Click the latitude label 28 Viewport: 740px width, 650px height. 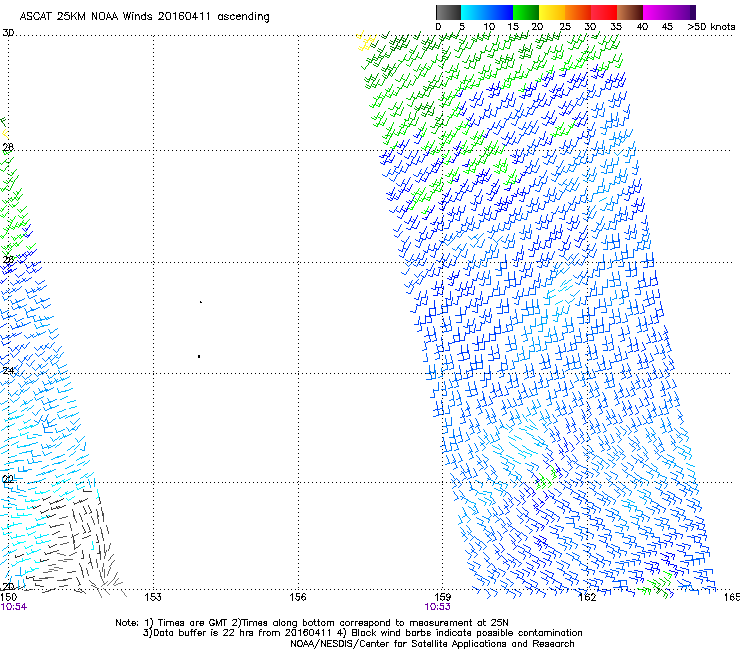pos(8,147)
